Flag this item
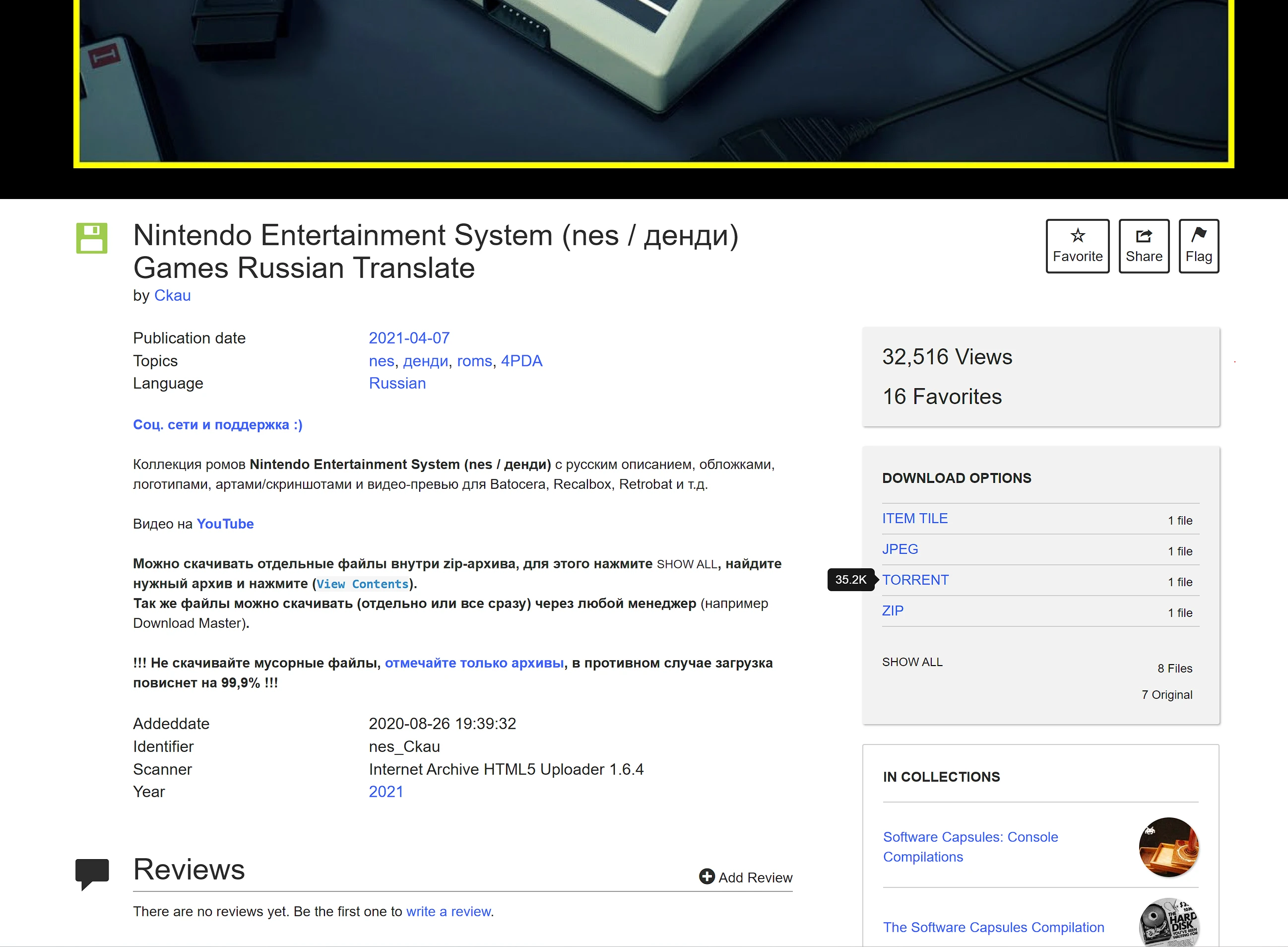This screenshot has width=1288, height=947. pyautogui.click(x=1199, y=246)
